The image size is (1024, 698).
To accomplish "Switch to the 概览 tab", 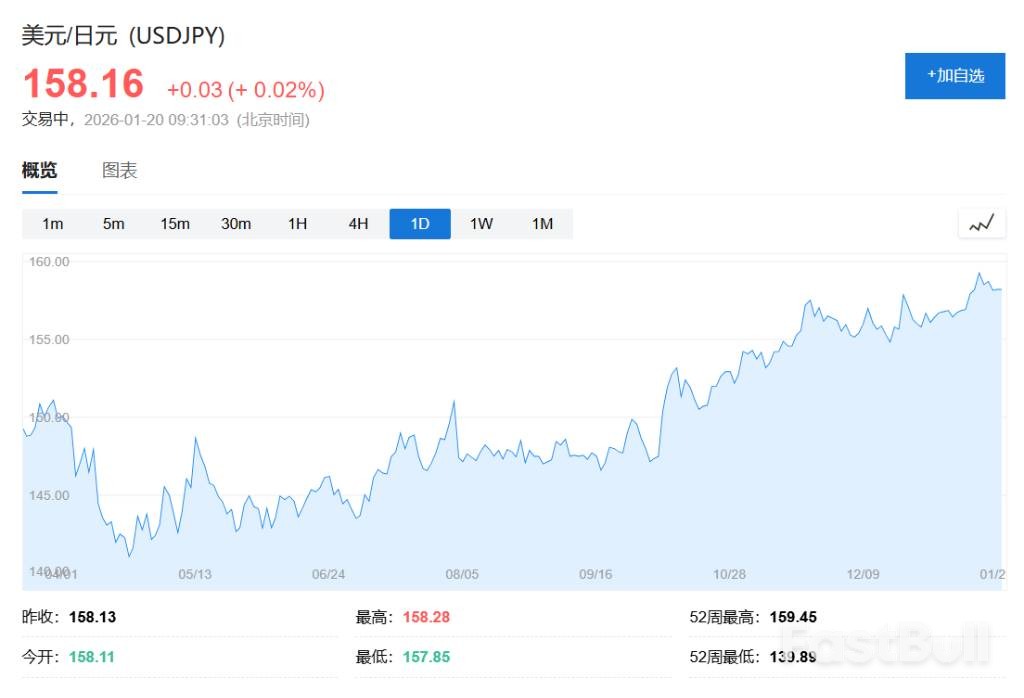I will click(x=40, y=171).
